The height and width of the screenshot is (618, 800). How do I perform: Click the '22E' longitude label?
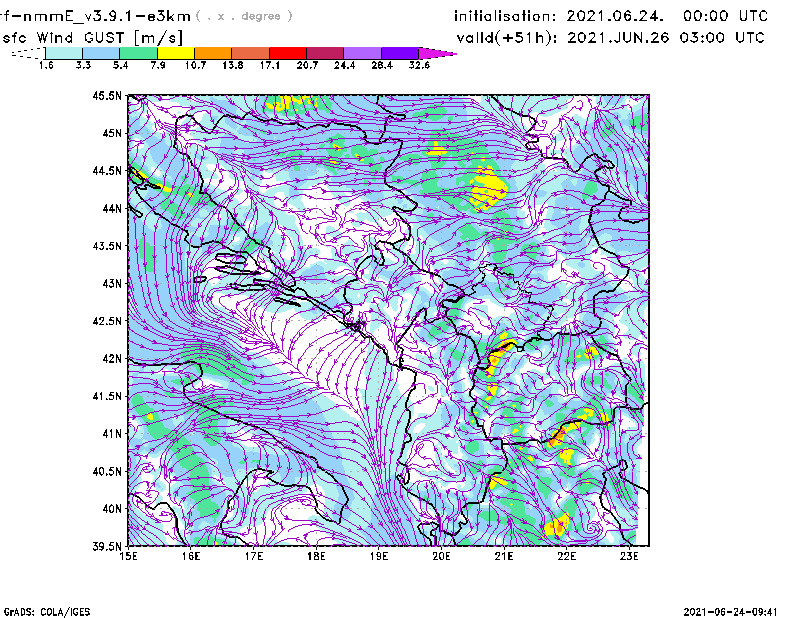[x=566, y=556]
